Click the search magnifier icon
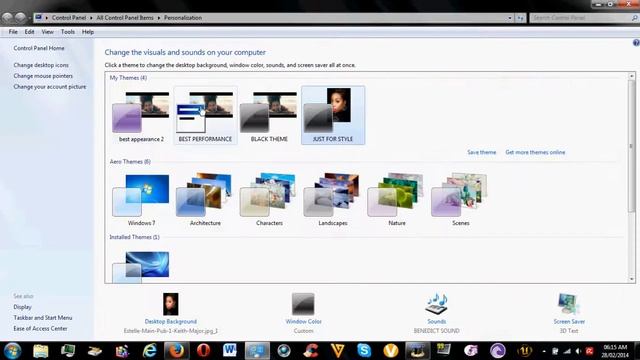Image resolution: width=640 pixels, height=360 pixels. click(634, 18)
